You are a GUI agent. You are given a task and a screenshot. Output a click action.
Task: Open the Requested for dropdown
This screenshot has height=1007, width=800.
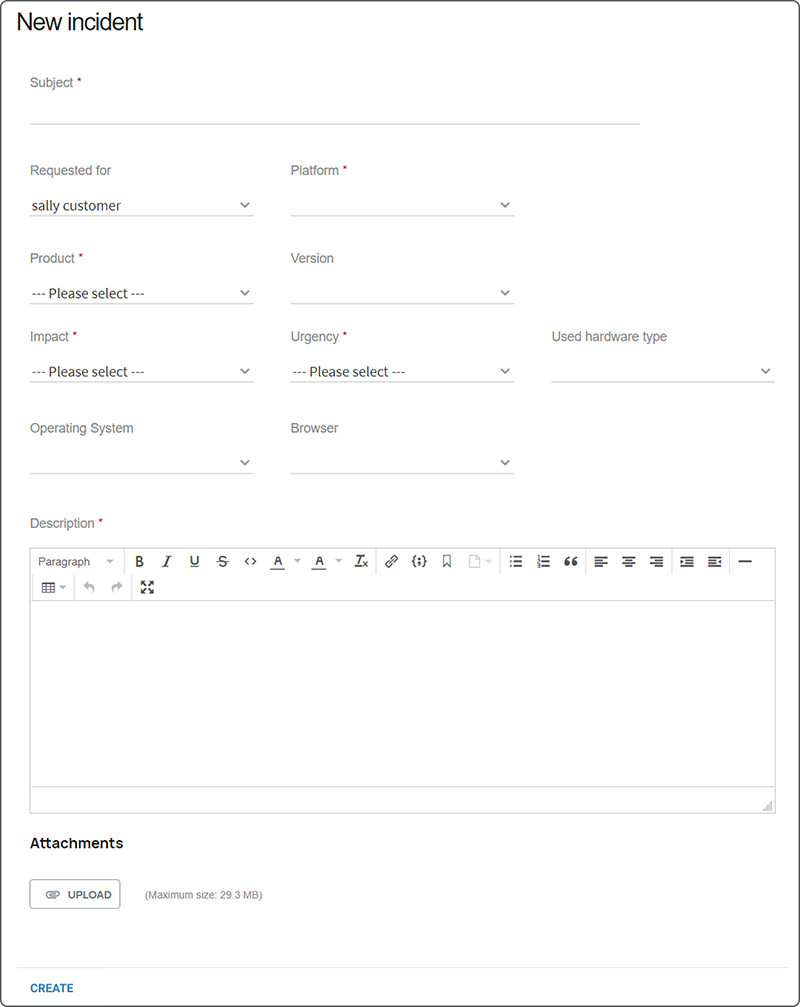(x=141, y=206)
